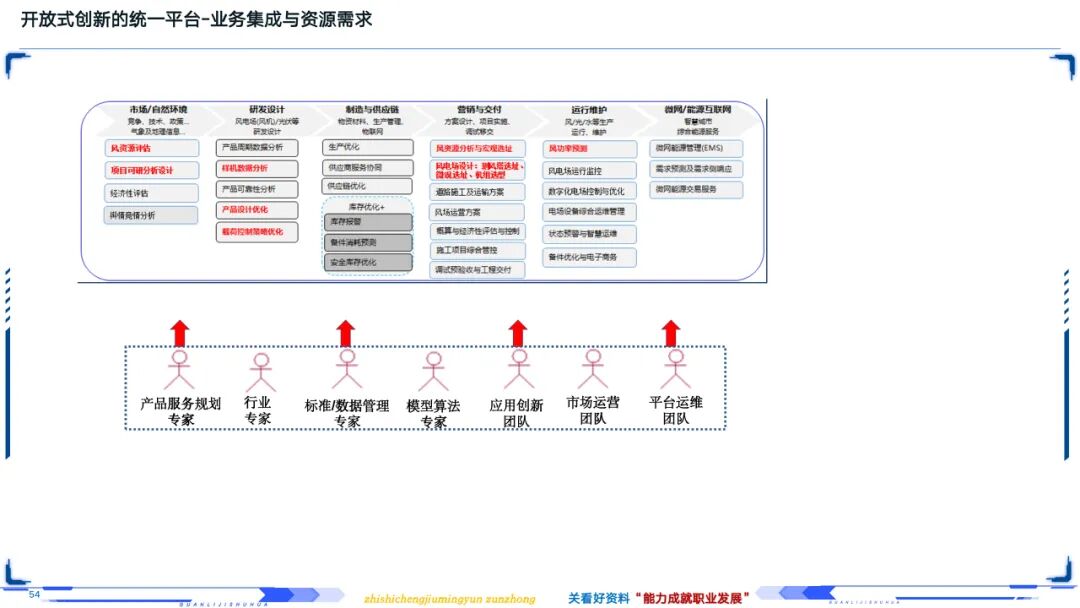Click the 产品周期数据分析 box
The image size is (1080, 608).
point(257,147)
